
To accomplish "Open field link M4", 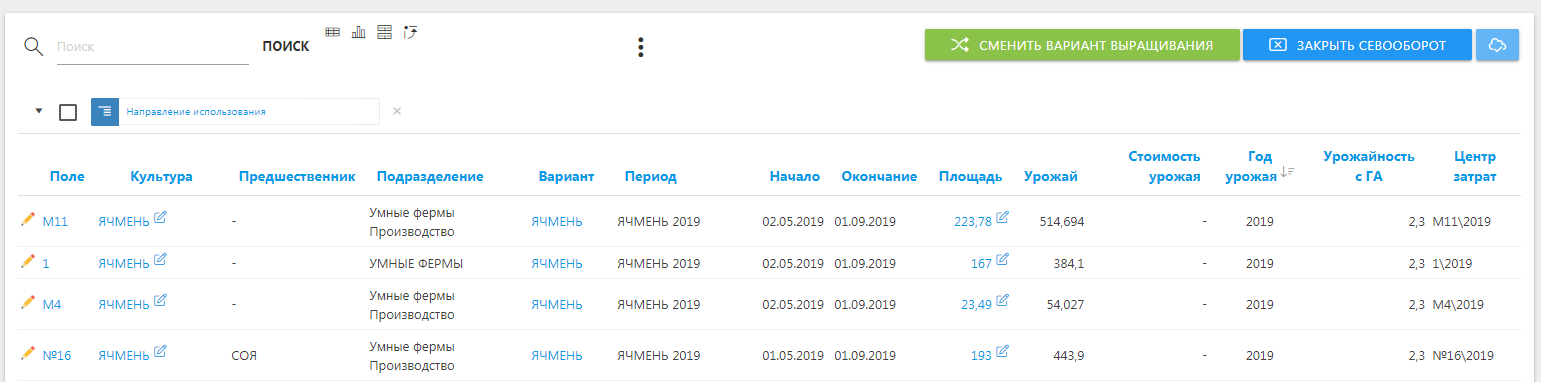I will coord(52,305).
